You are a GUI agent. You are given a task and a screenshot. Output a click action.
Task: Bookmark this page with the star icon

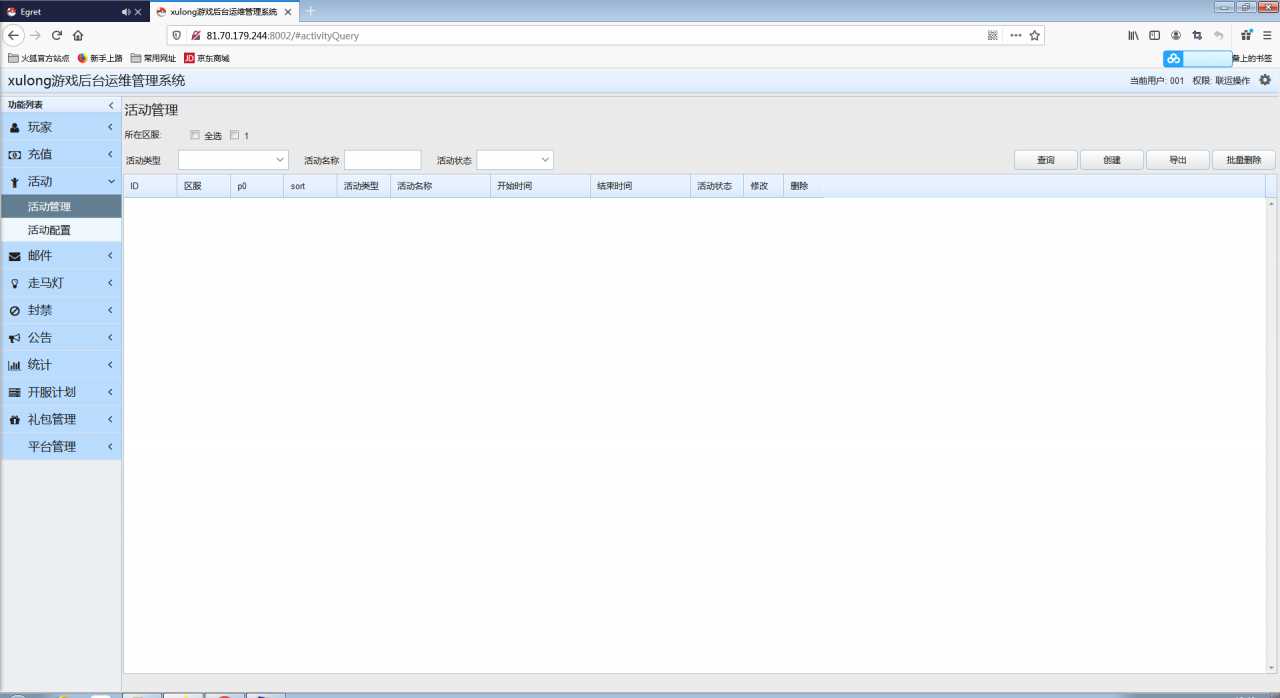(1035, 35)
